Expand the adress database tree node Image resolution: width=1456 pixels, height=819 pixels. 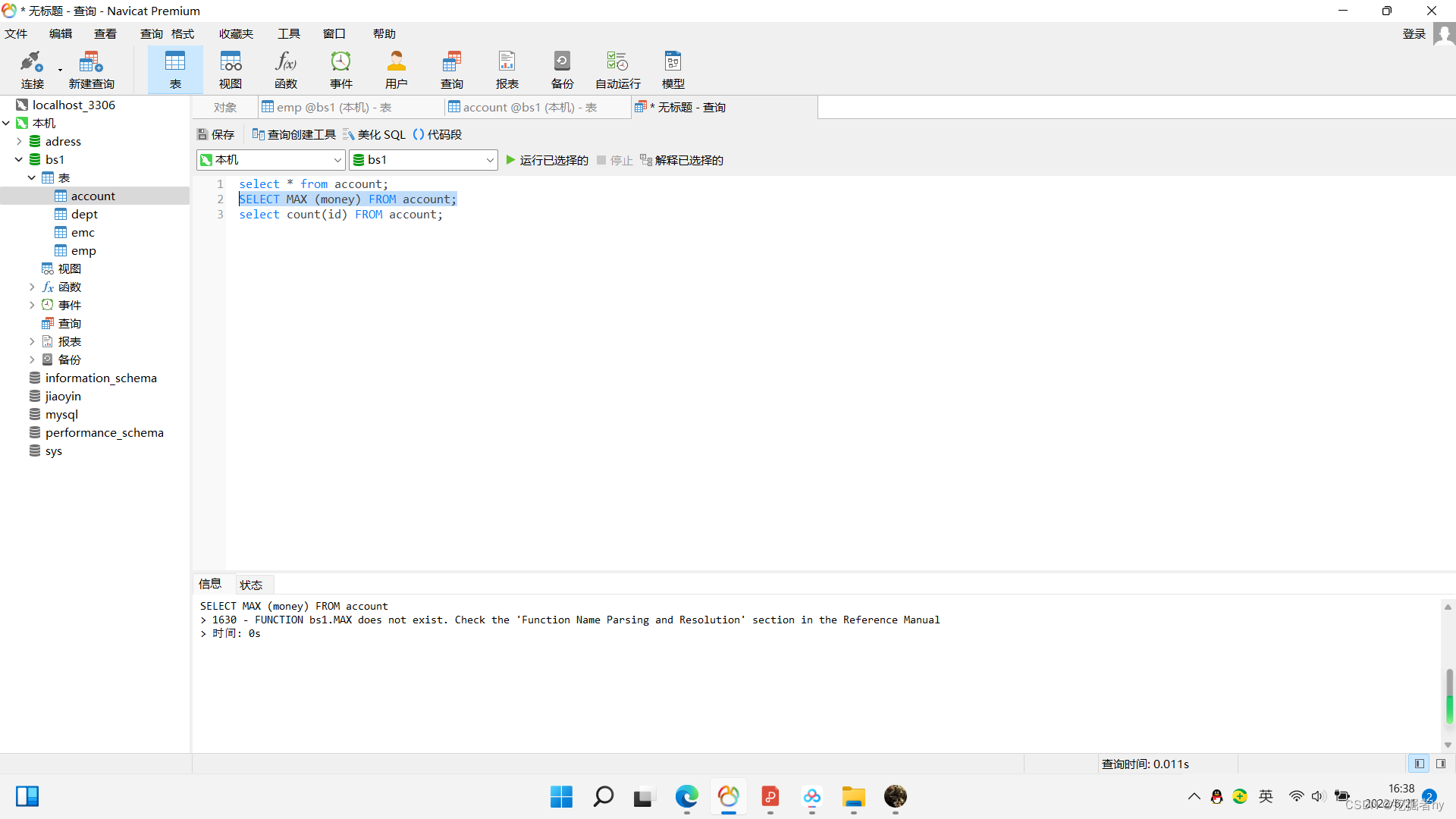(x=19, y=142)
